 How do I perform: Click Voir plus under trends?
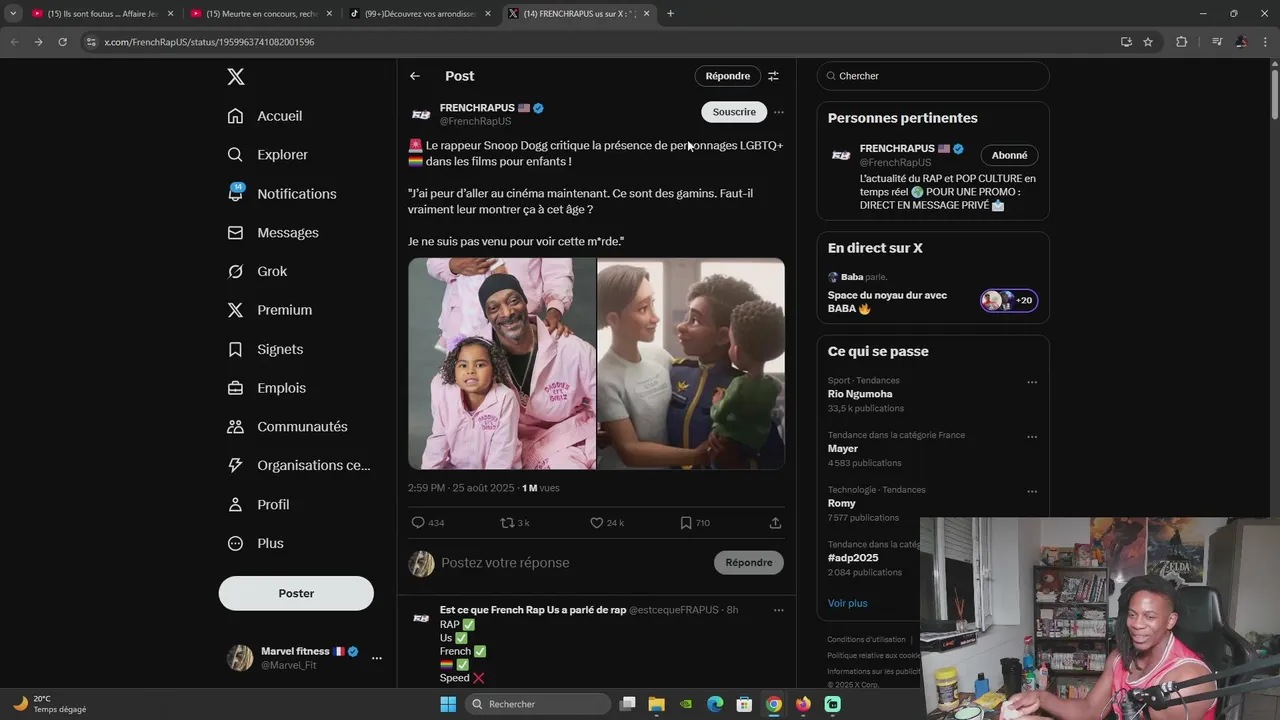click(x=848, y=603)
